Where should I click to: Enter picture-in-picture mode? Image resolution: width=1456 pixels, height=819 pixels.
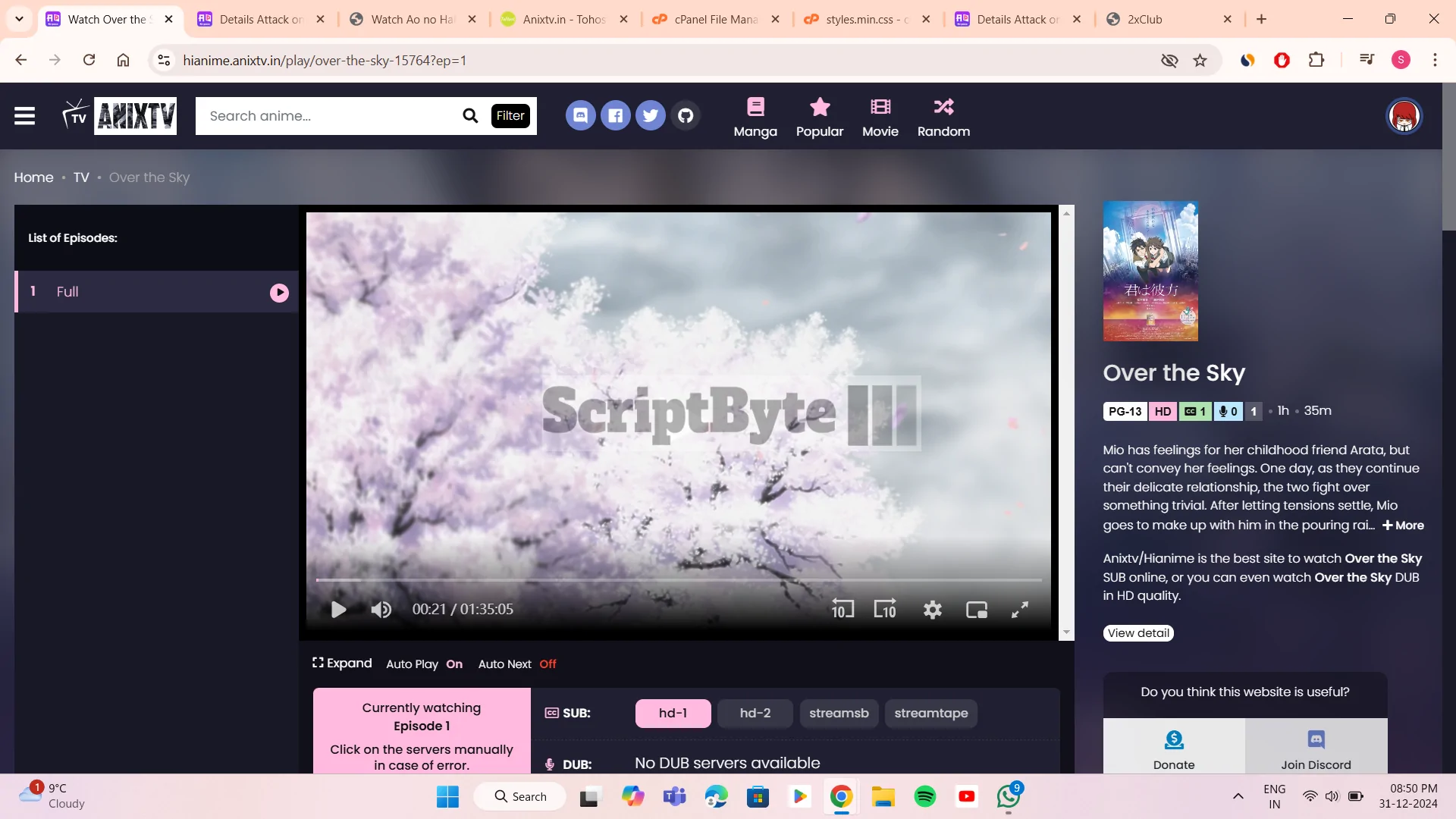(x=976, y=610)
